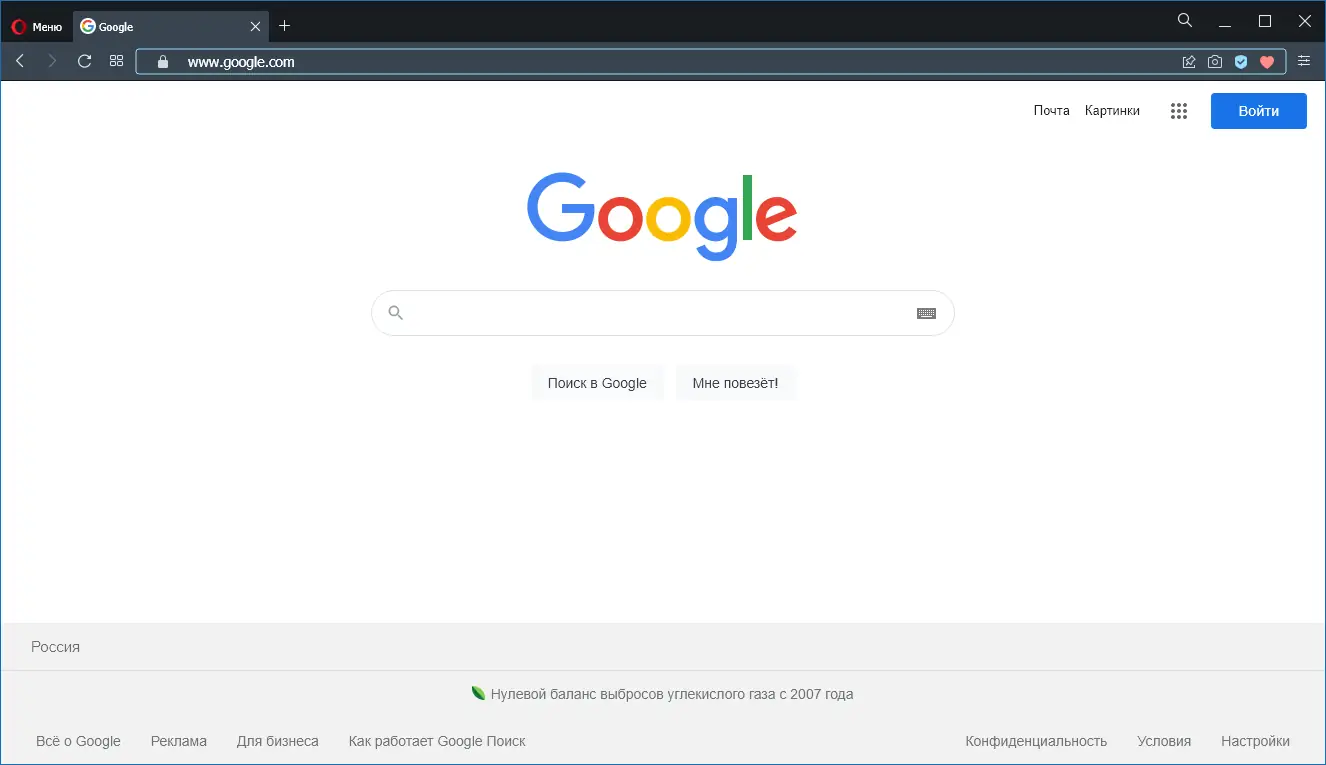Click the Войти sign-in button

pos(1259,111)
